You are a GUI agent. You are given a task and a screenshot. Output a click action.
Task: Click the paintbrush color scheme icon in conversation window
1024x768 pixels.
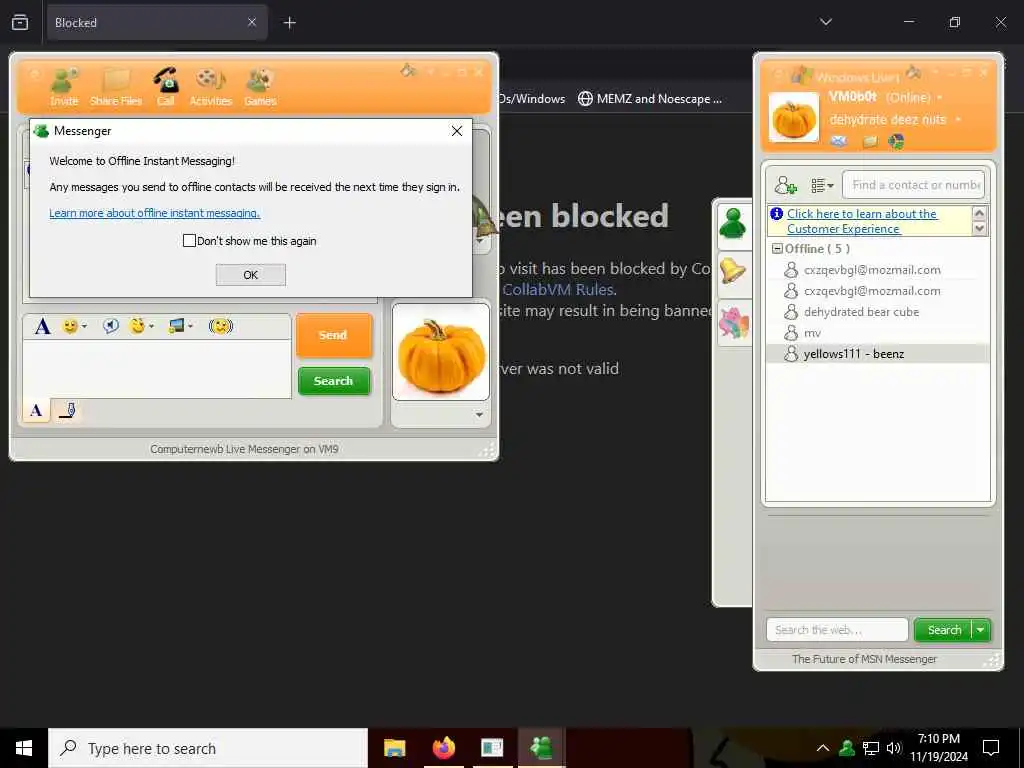408,70
